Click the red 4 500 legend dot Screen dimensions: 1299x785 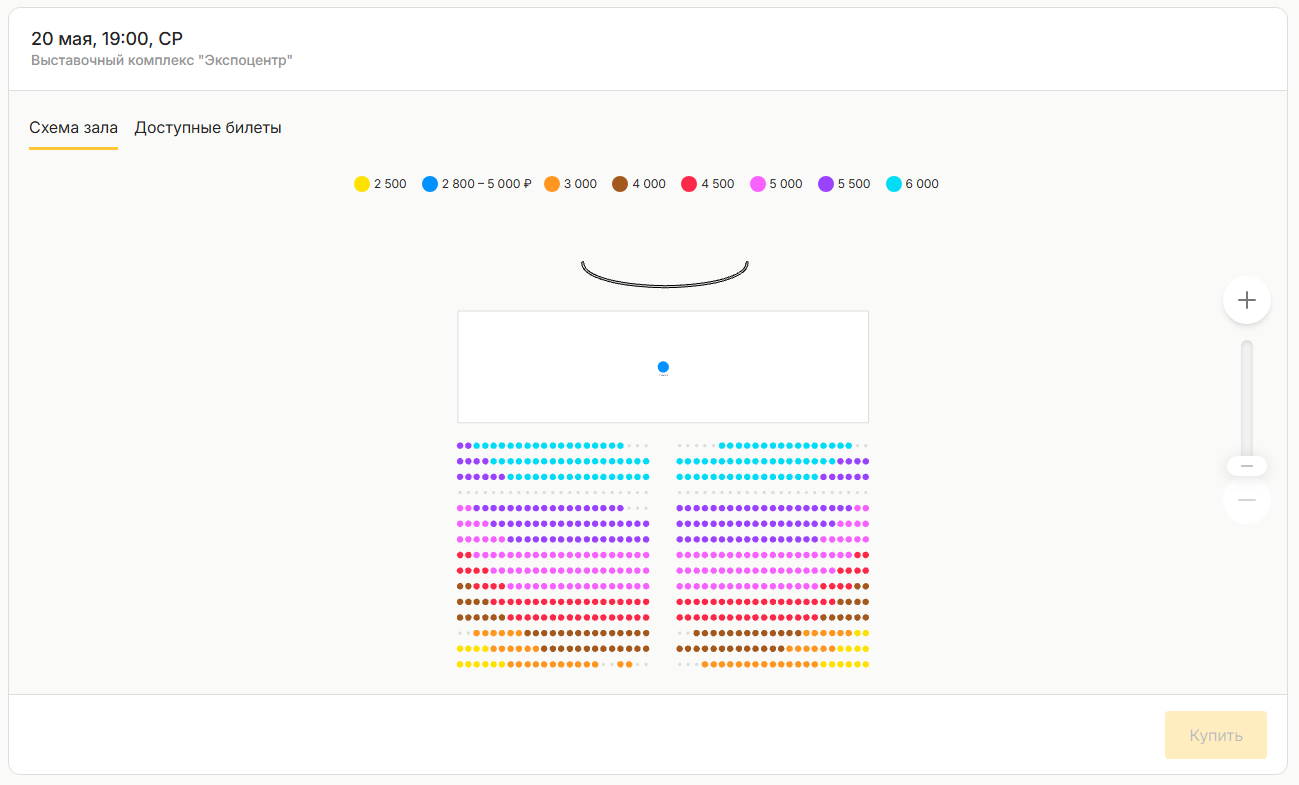coord(689,184)
